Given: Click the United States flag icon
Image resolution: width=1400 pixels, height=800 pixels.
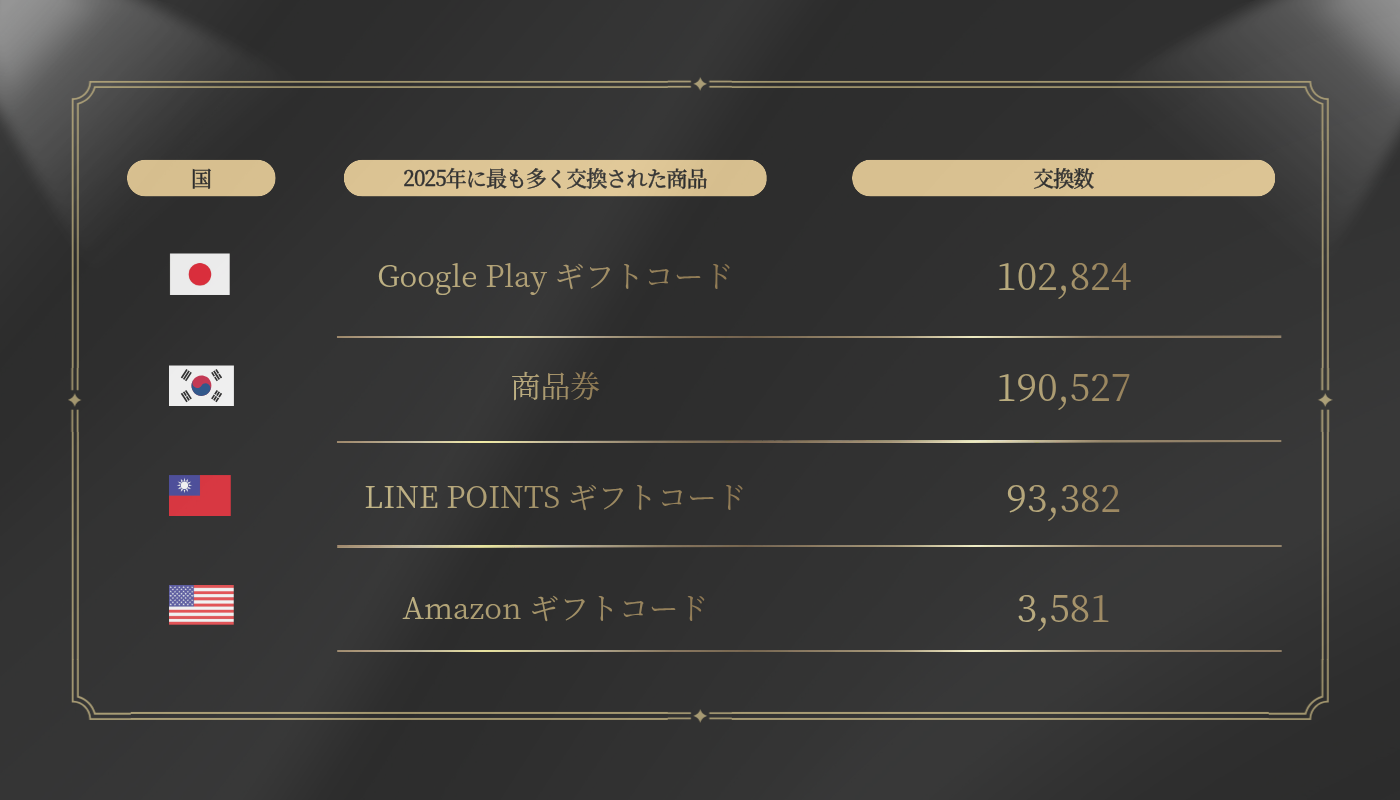Looking at the screenshot, I should (x=201, y=605).
